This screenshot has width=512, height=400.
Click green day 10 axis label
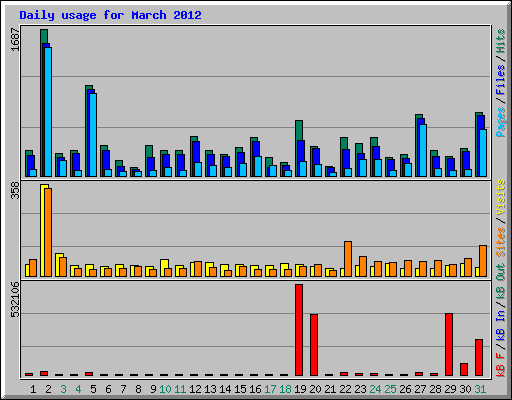pyautogui.click(x=165, y=389)
